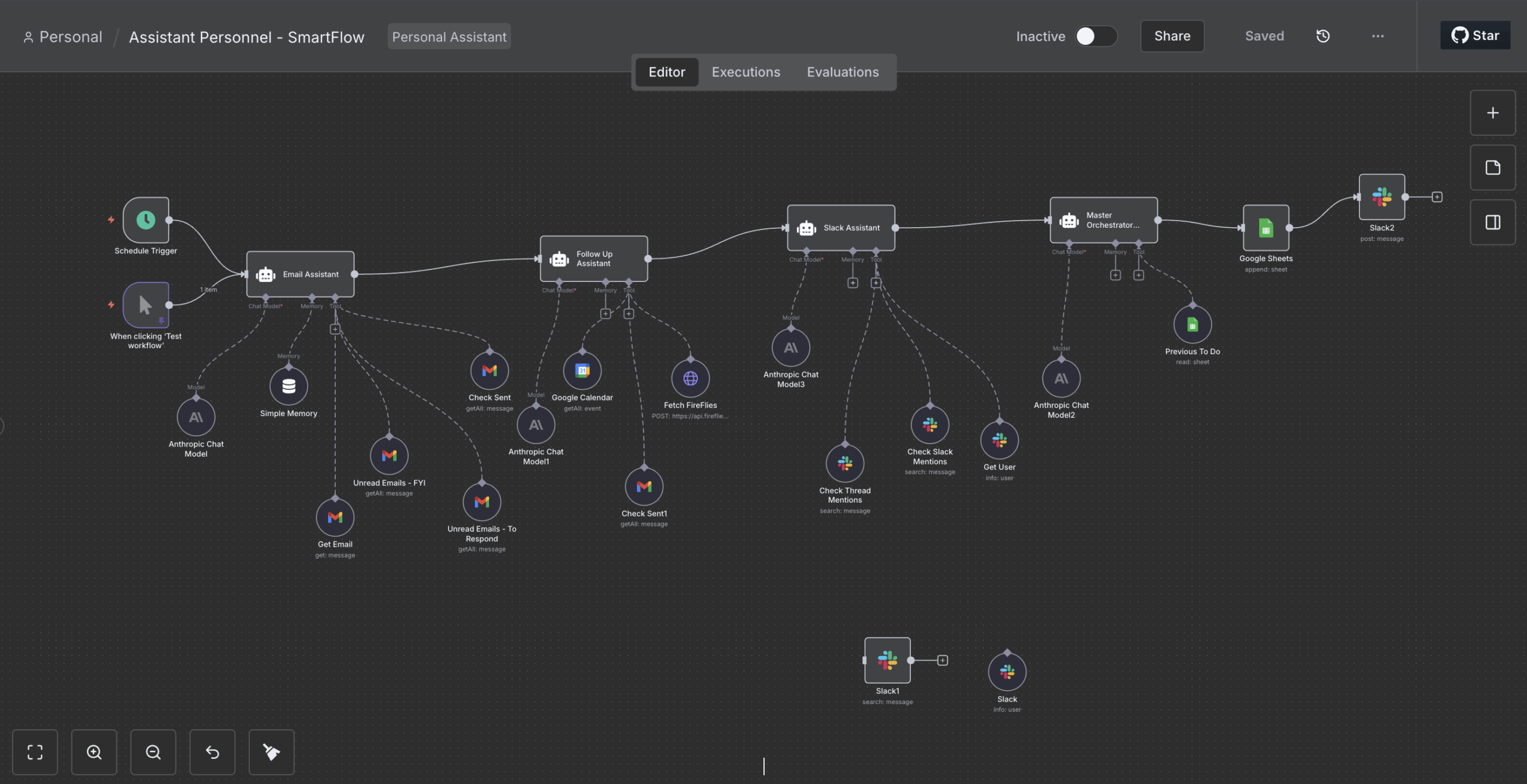Add a sticky note icon
This screenshot has height=784, width=1527.
click(1492, 168)
